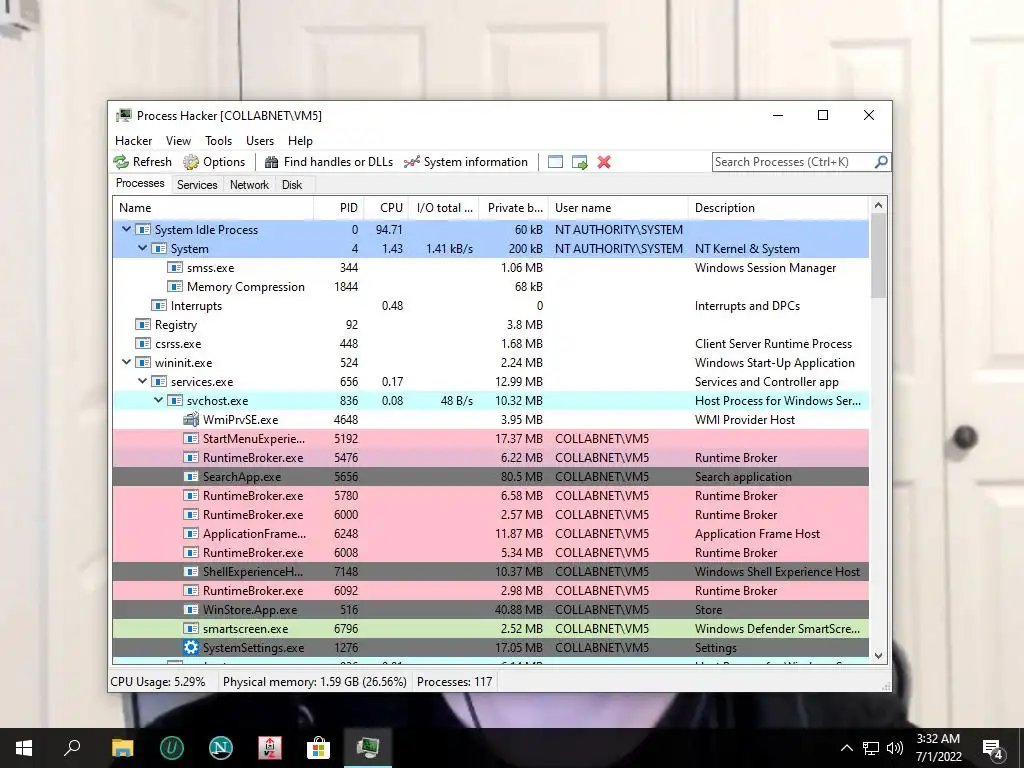
Task: Click the process list scrollbar thumb
Action: coord(878,256)
